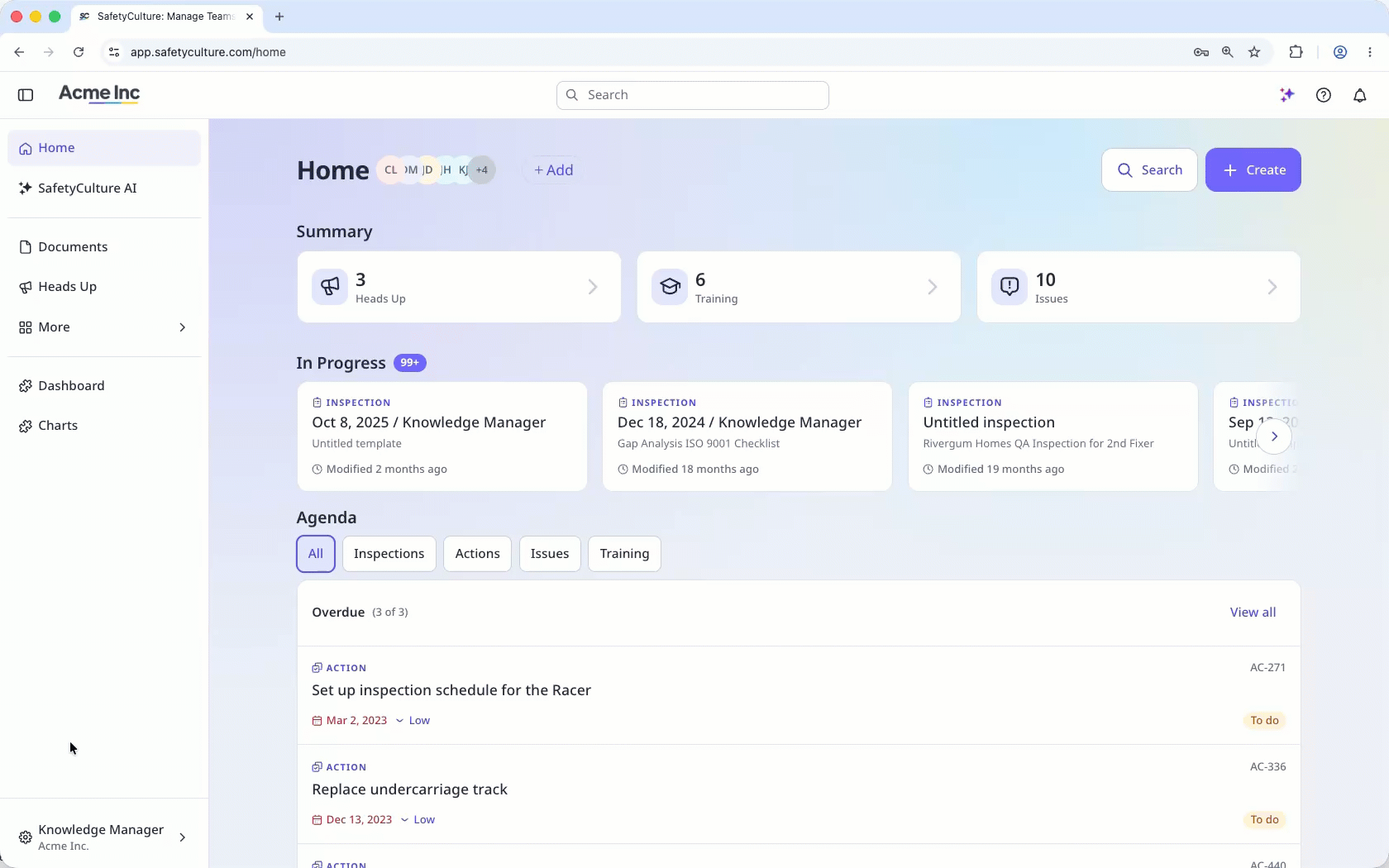
Task: Expand the Knowledge Manager account menu
Action: tap(104, 837)
